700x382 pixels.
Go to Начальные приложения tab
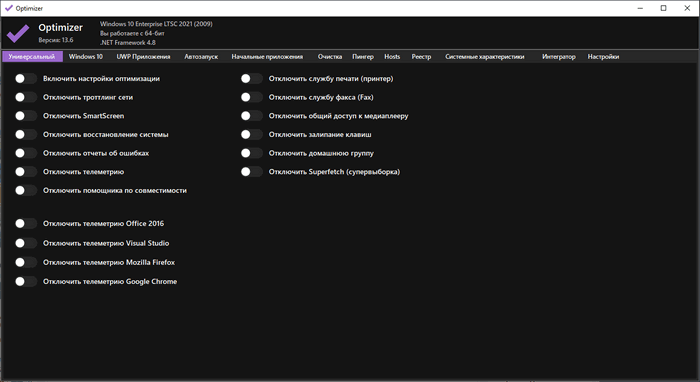coord(267,57)
